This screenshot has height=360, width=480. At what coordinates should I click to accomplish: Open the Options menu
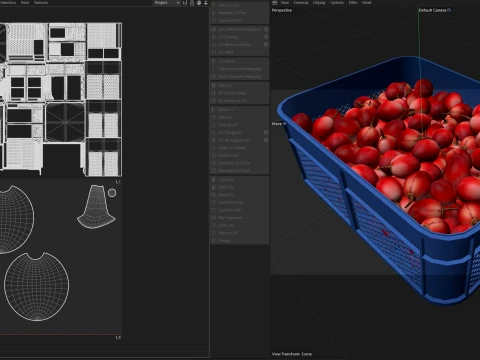pyautogui.click(x=337, y=3)
